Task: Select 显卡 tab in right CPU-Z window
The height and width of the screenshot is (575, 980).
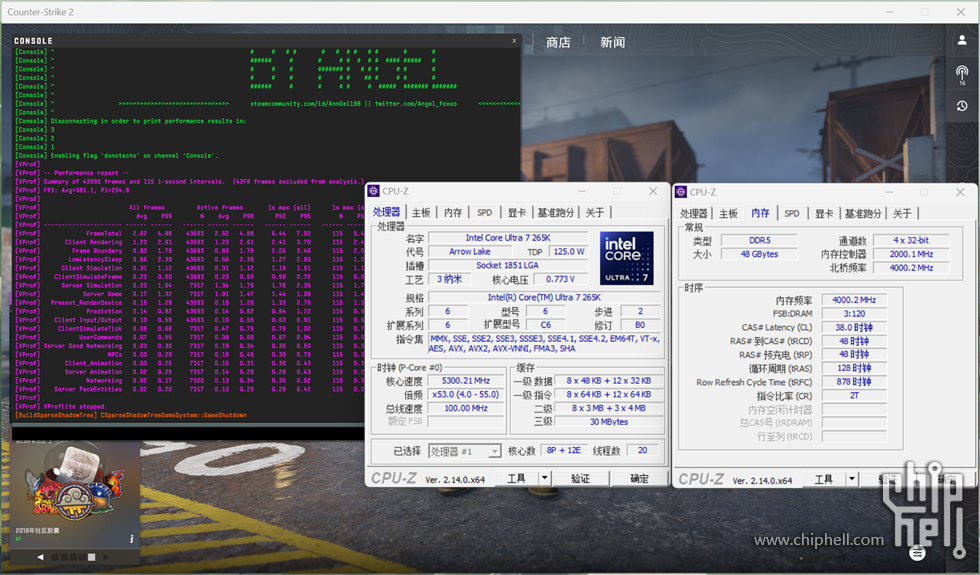Action: [x=824, y=214]
